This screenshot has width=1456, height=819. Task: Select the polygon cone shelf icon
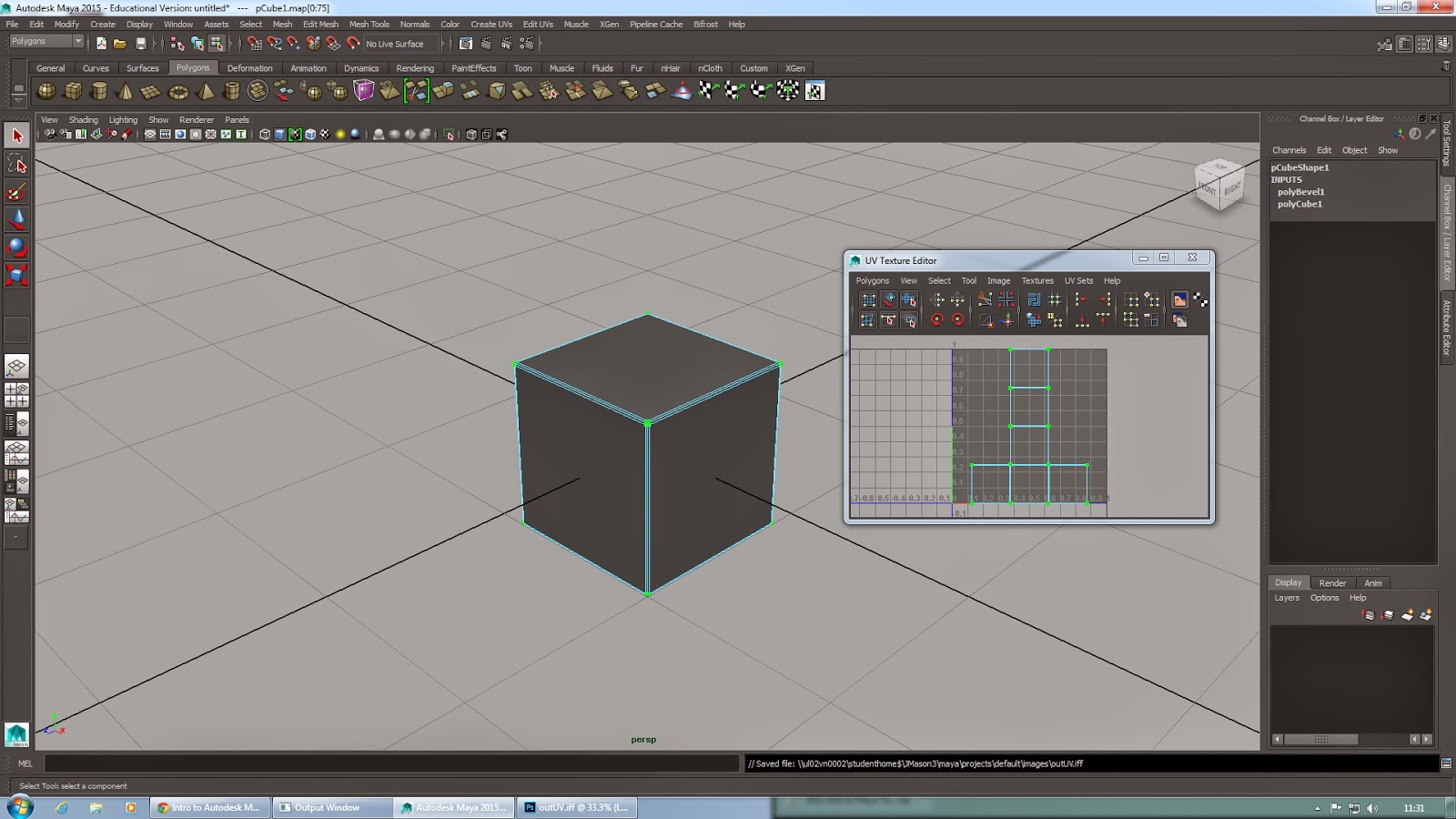126,91
